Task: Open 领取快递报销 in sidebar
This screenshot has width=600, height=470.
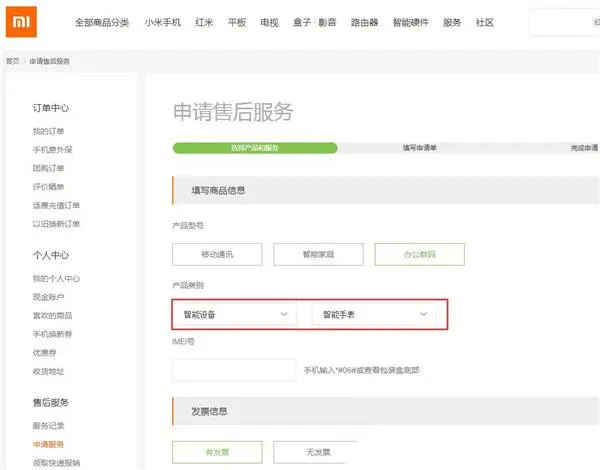Action: tap(56, 463)
